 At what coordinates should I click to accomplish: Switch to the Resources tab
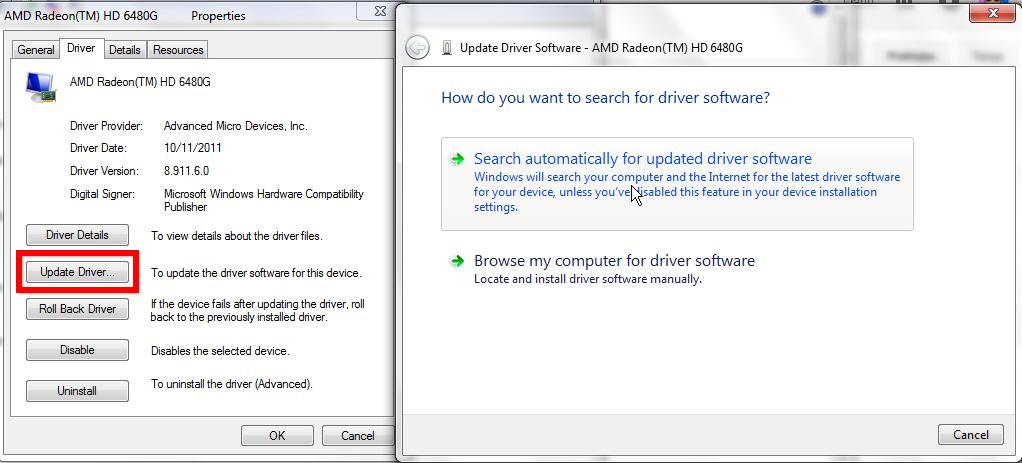[179, 50]
